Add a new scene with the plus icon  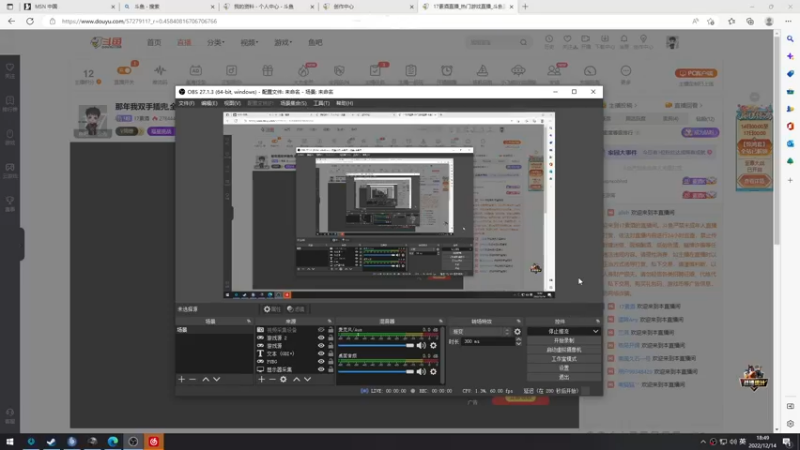(x=181, y=379)
